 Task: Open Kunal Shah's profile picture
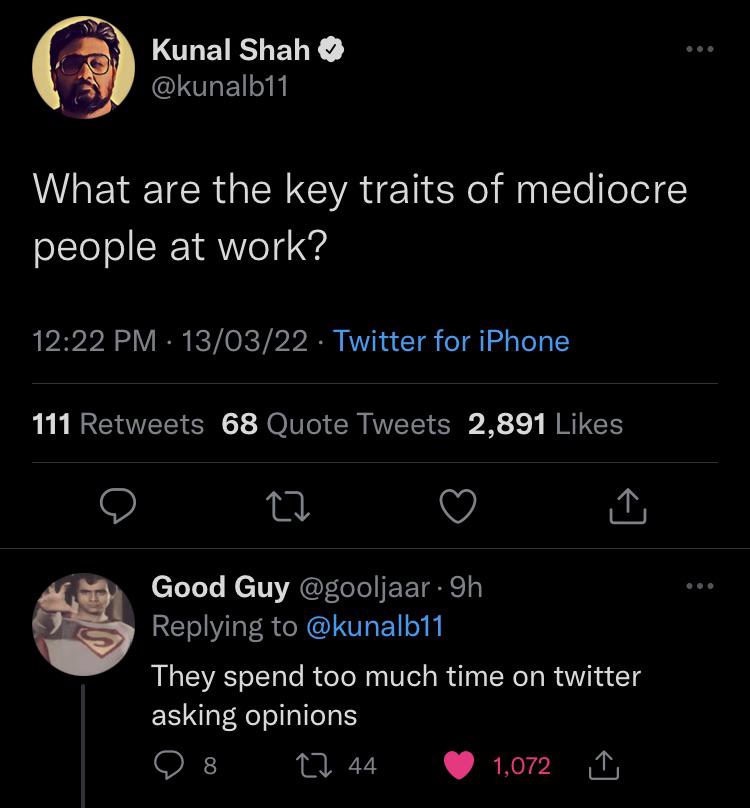(85, 65)
